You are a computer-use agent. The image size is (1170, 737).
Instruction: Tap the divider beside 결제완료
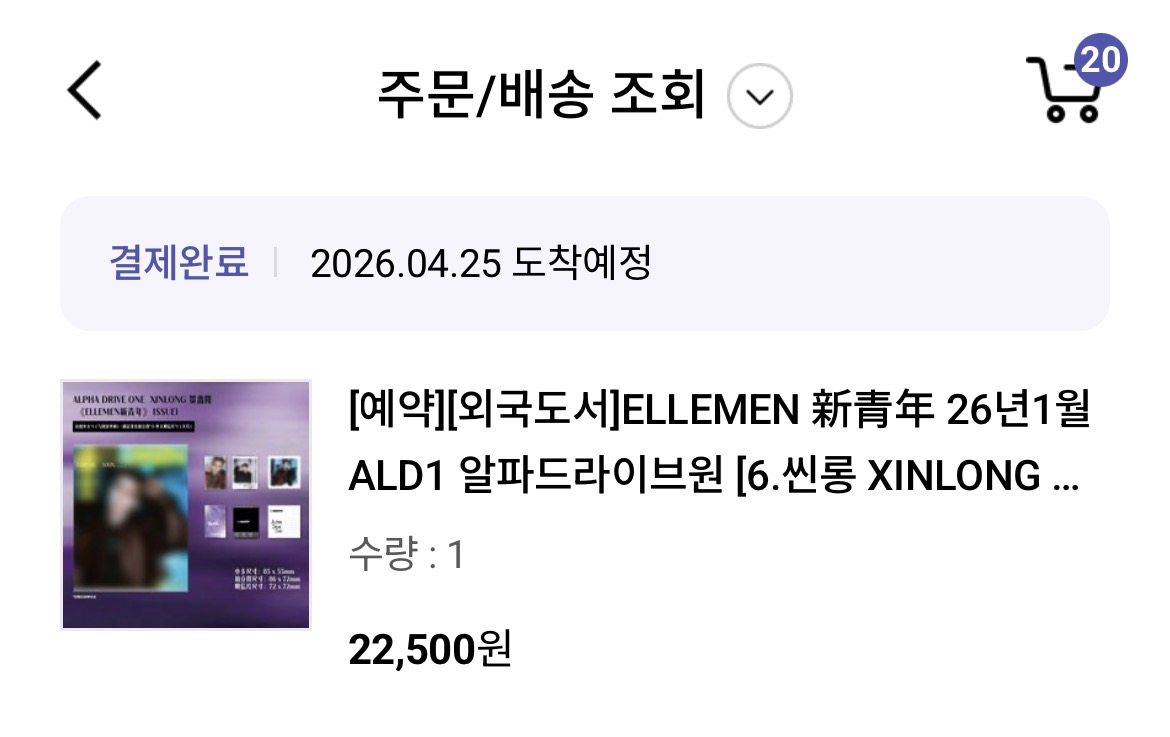[275, 263]
